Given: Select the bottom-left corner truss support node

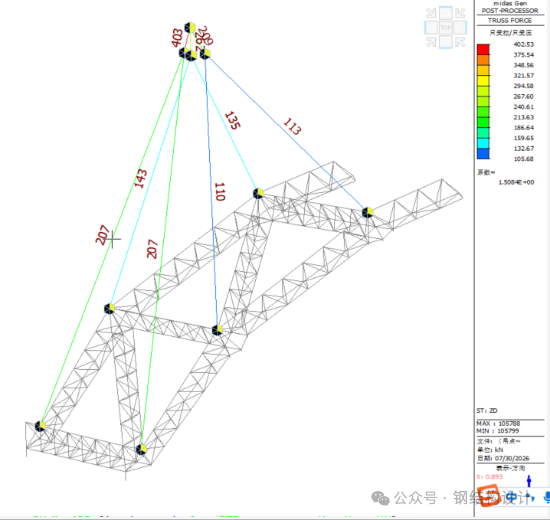Looking at the screenshot, I should pos(40,426).
